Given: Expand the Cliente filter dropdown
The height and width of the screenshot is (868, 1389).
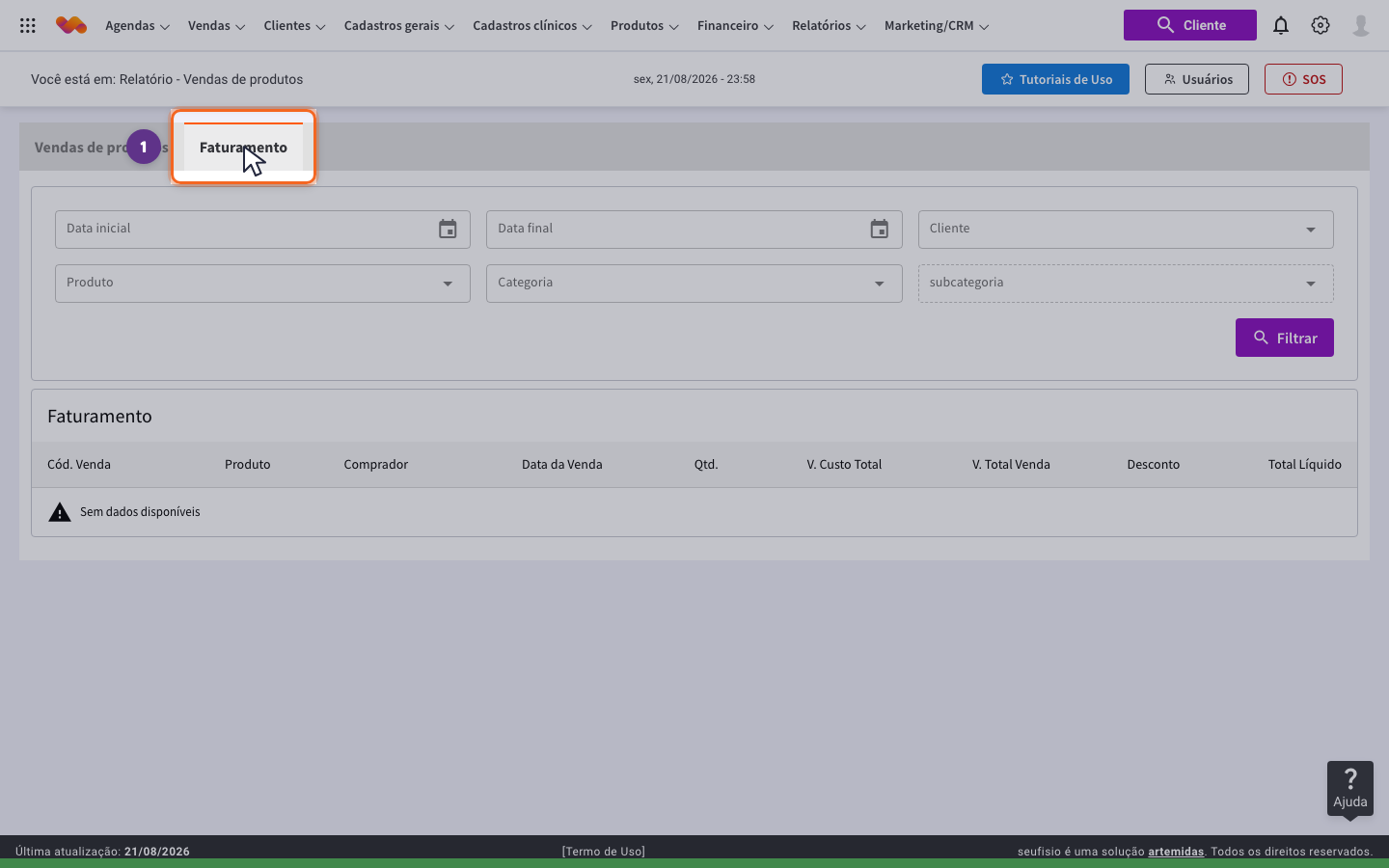Looking at the screenshot, I should (1126, 230).
